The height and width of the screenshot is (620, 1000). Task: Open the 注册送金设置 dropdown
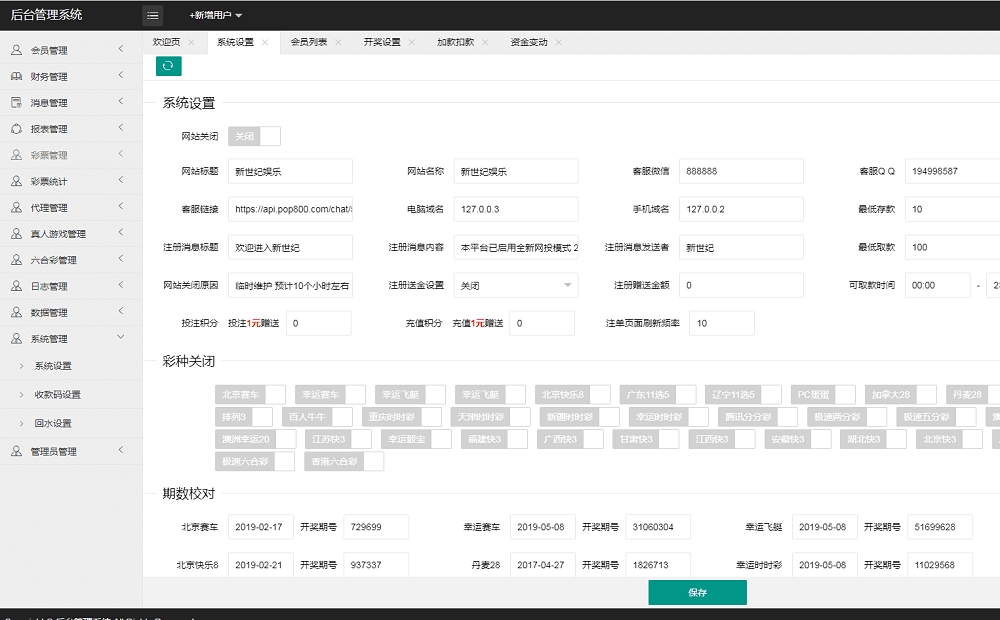tap(515, 285)
